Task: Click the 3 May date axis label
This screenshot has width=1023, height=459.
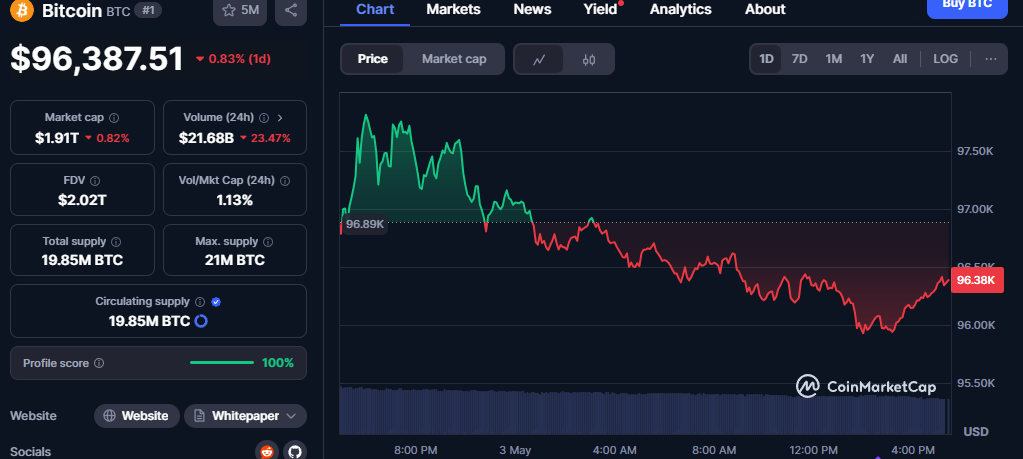Action: (x=515, y=451)
